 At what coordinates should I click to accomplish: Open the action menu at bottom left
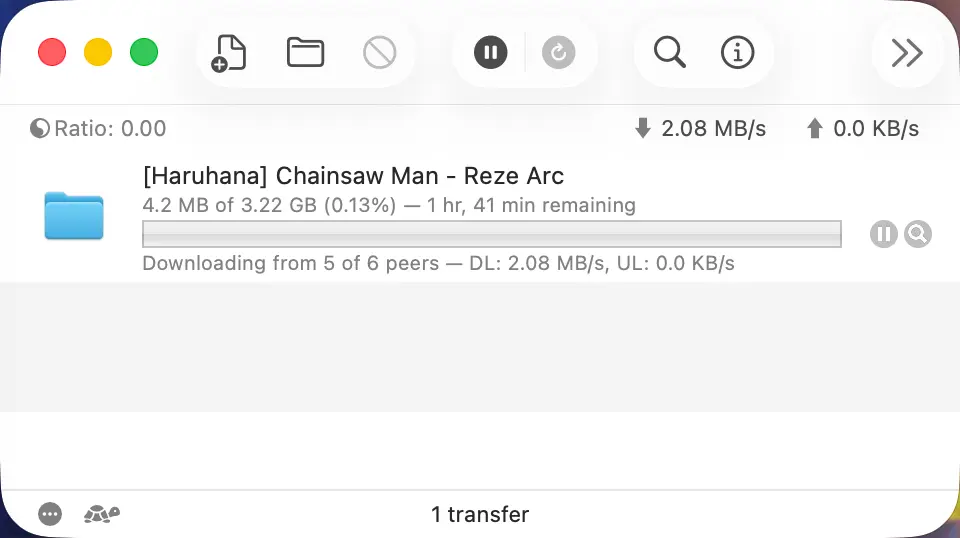(x=50, y=514)
